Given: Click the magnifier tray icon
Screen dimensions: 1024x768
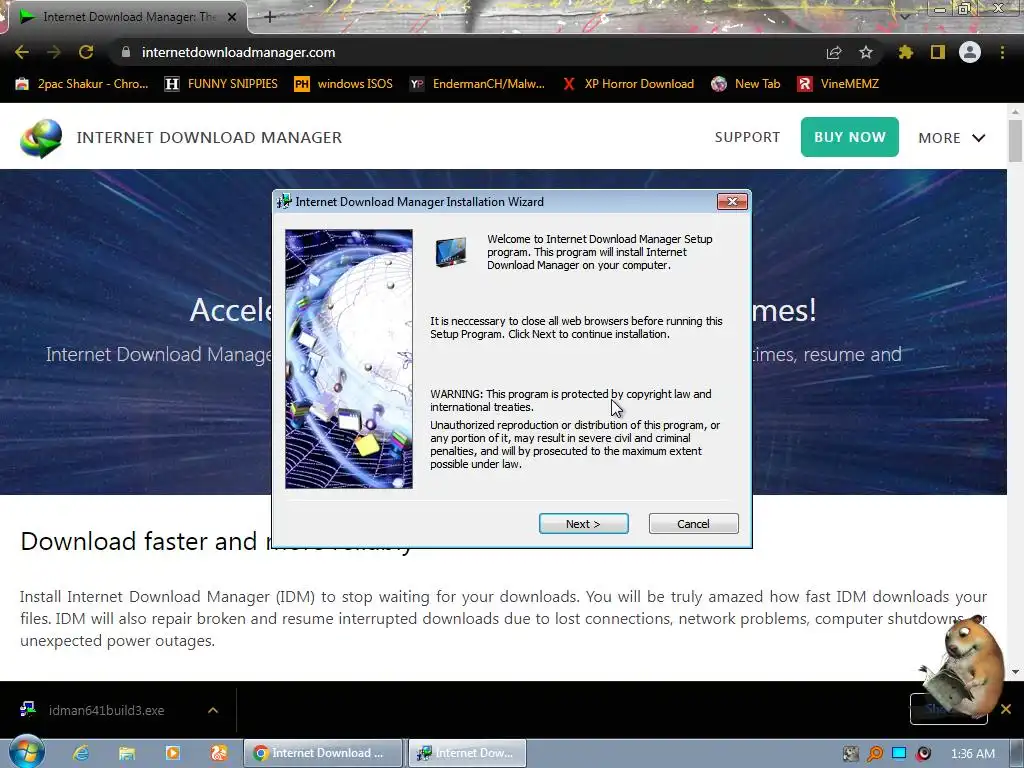Looking at the screenshot, I should [x=875, y=754].
